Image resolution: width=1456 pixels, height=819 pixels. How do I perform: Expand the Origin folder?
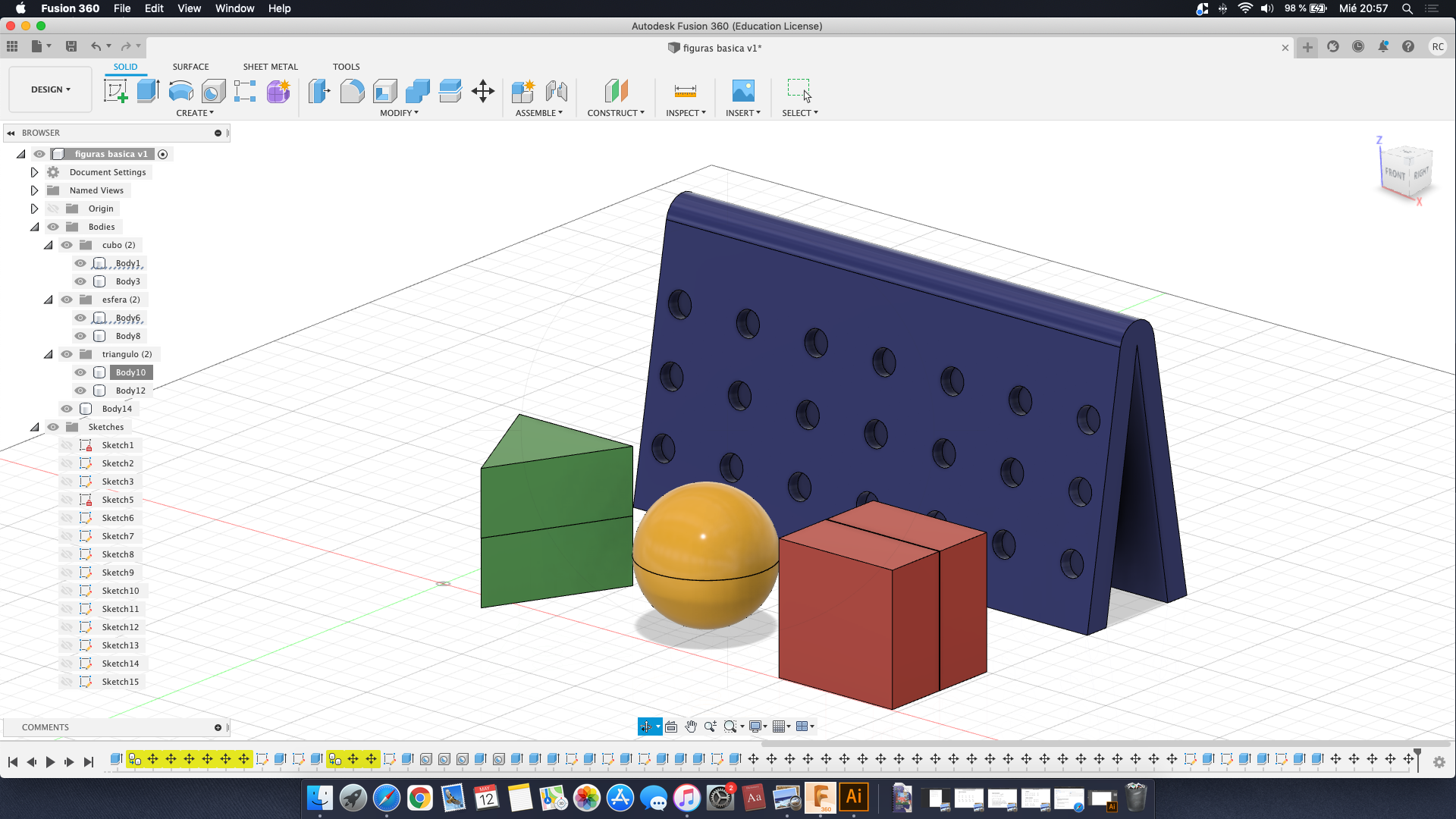click(x=34, y=209)
